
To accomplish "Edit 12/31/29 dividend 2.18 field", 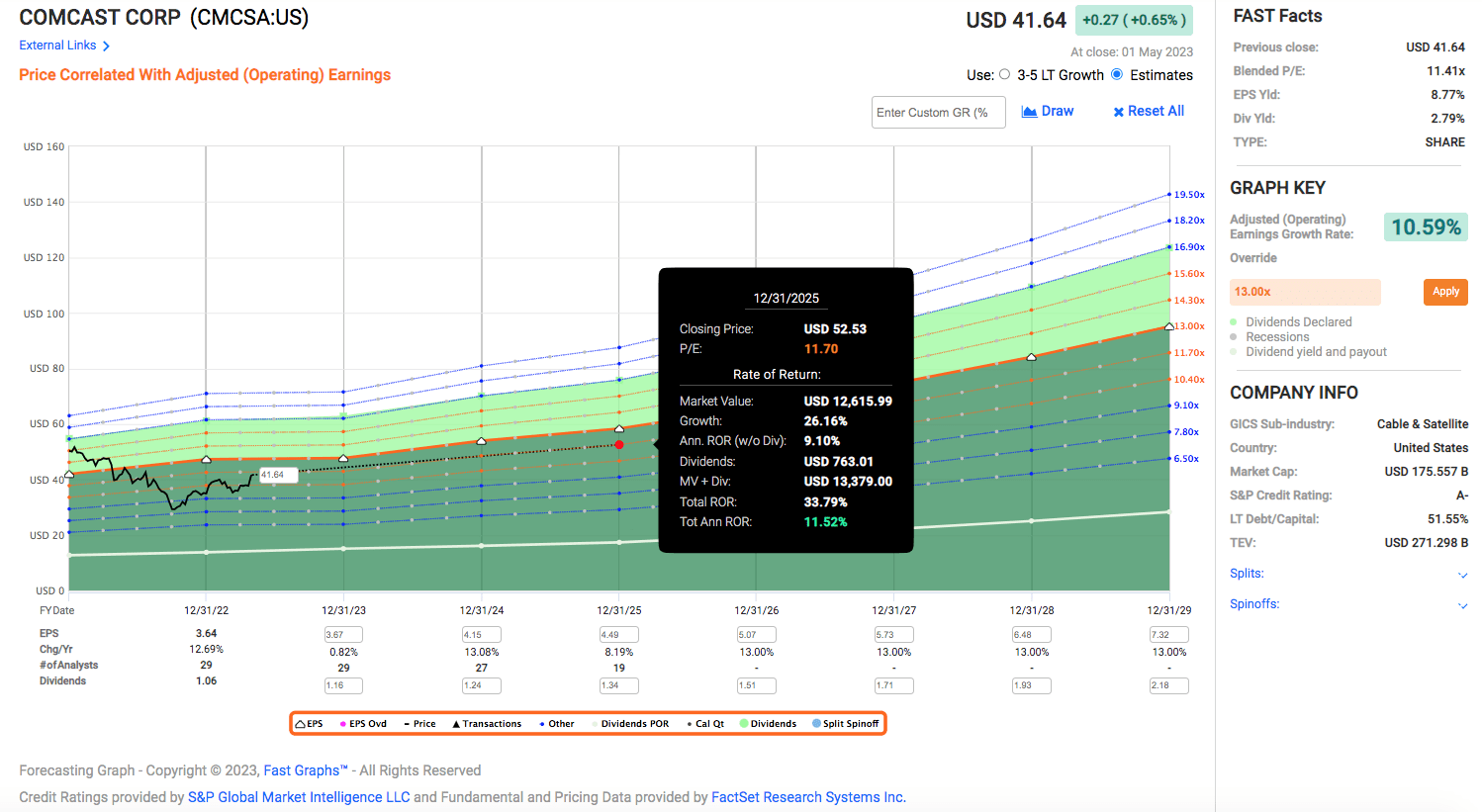I will click(x=1168, y=685).
